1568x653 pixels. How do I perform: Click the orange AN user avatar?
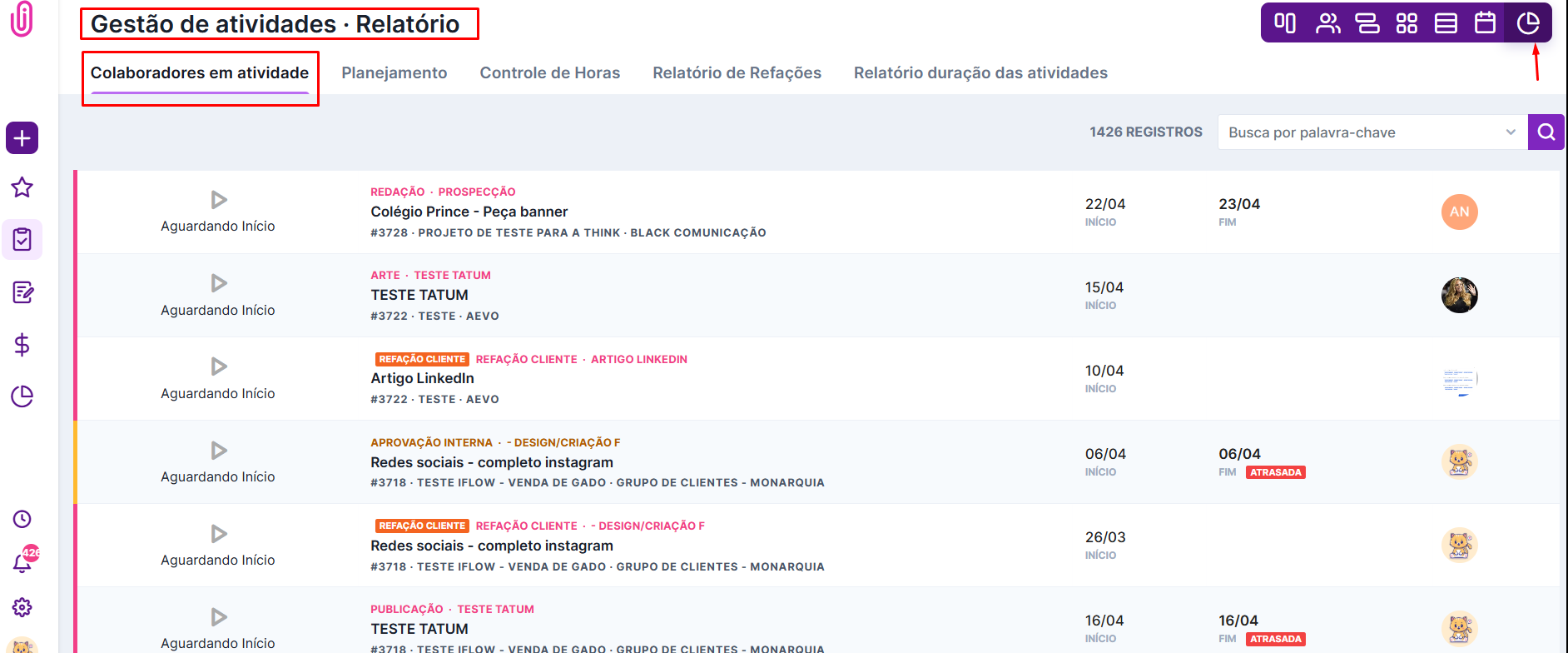(1459, 212)
